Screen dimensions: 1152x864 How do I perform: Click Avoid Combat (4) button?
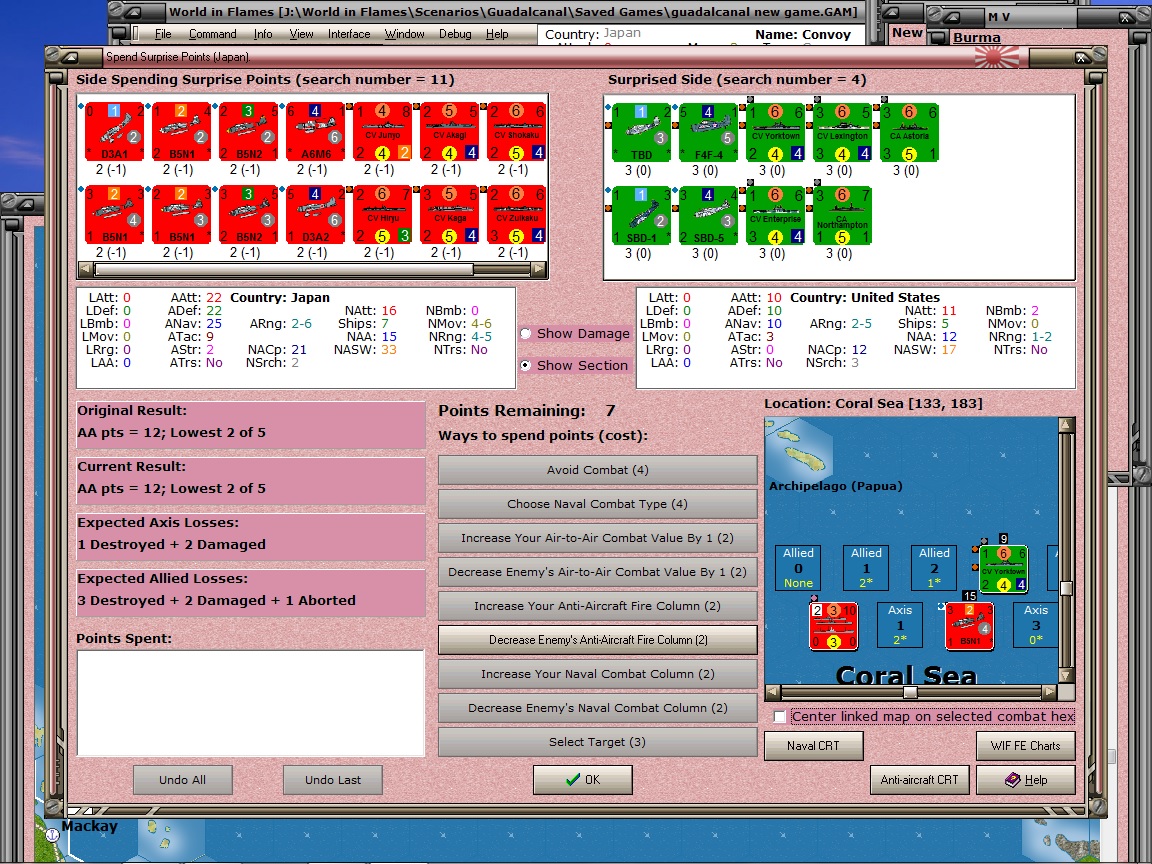coord(597,470)
